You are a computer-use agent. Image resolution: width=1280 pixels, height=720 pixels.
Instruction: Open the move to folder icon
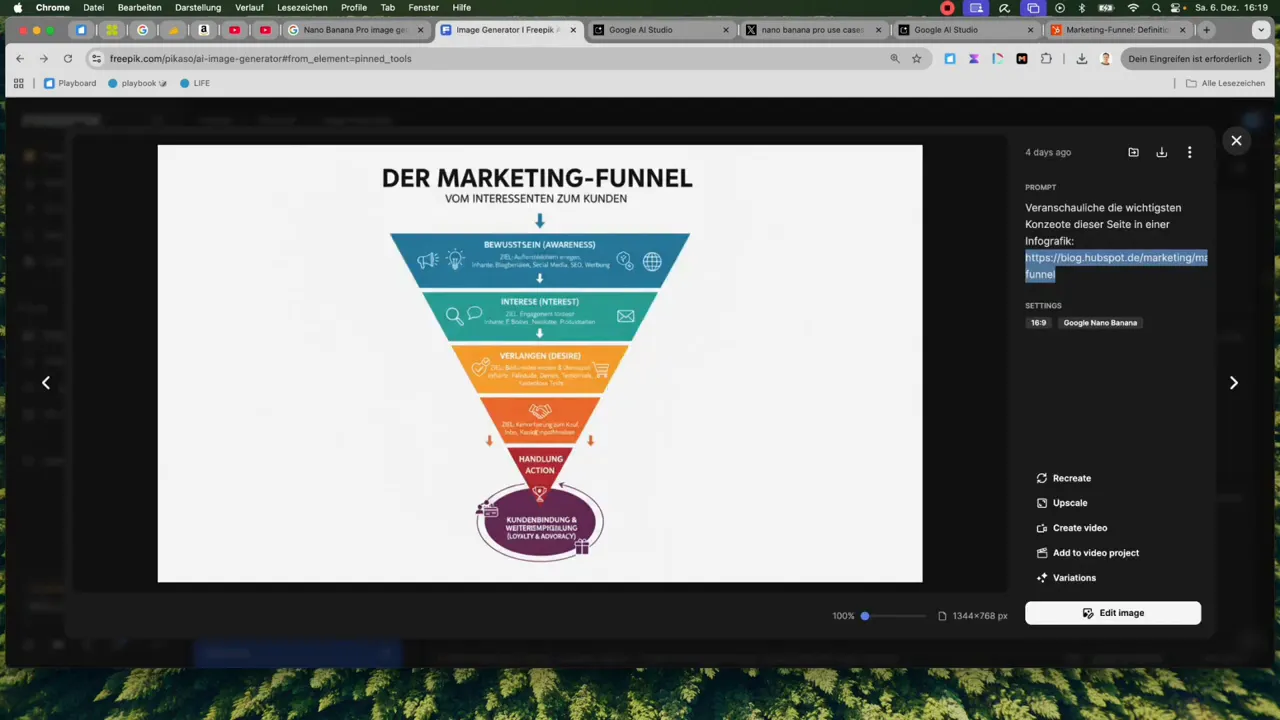pyautogui.click(x=1133, y=152)
